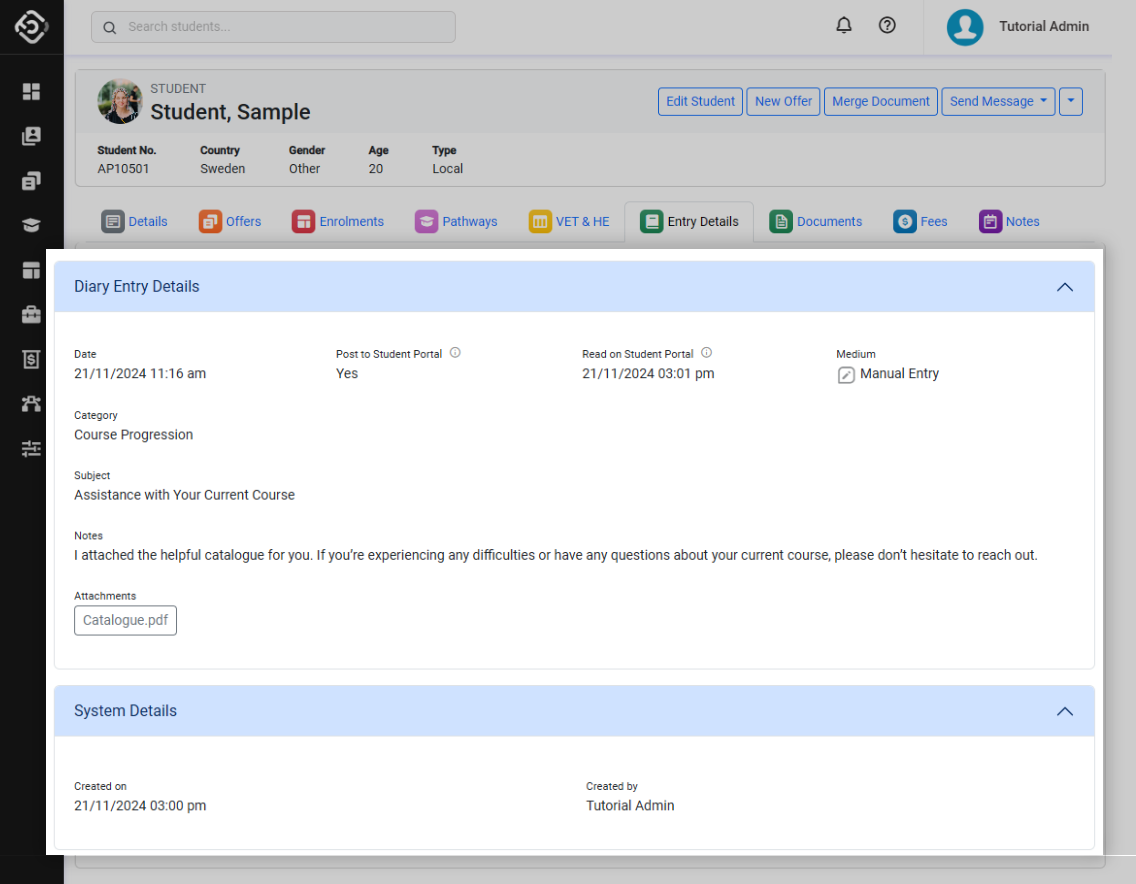Image resolution: width=1136 pixels, height=884 pixels.
Task: Open the Send Message dropdown
Action: 997,101
